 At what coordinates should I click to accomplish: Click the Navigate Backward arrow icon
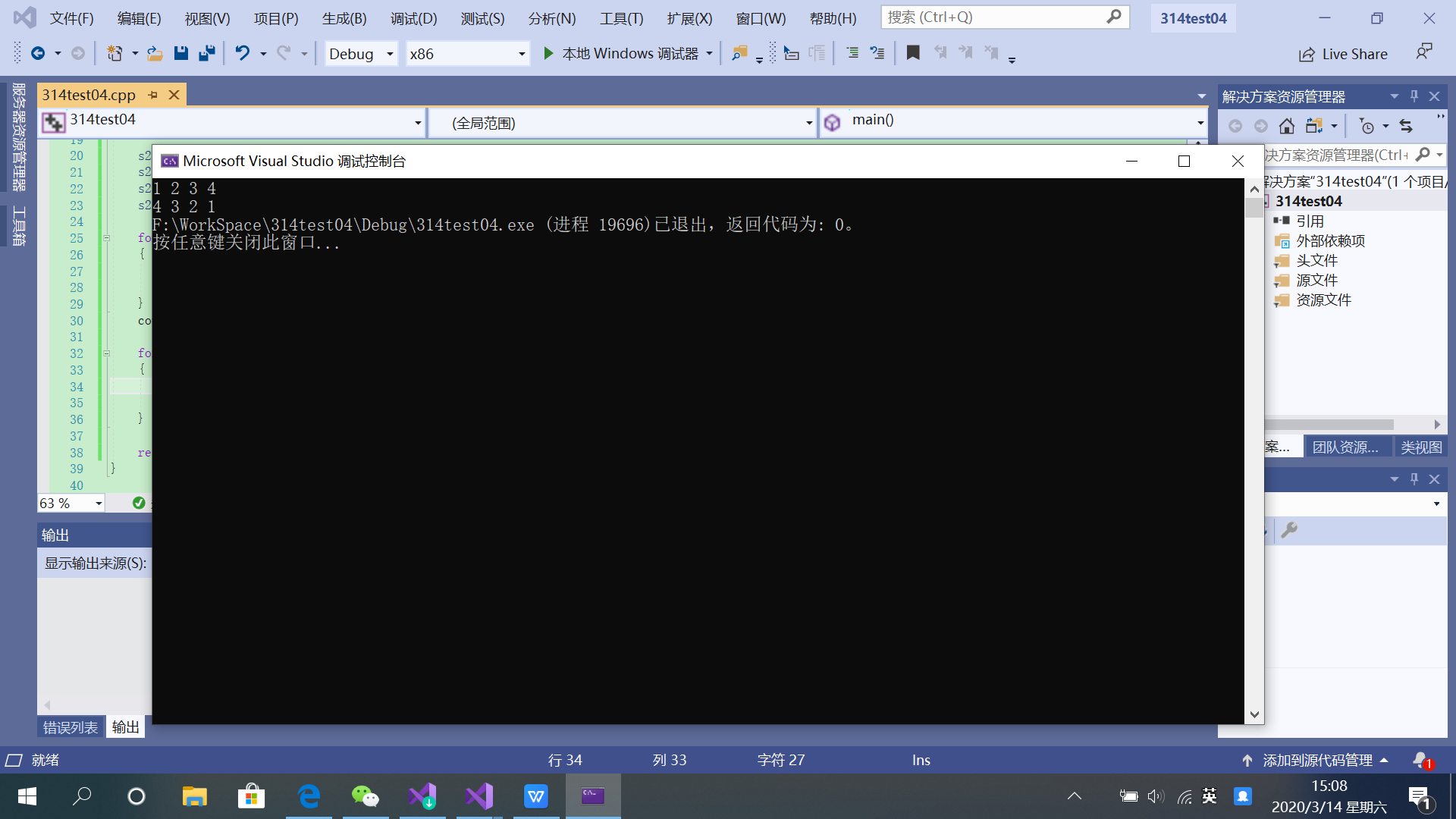[38, 53]
